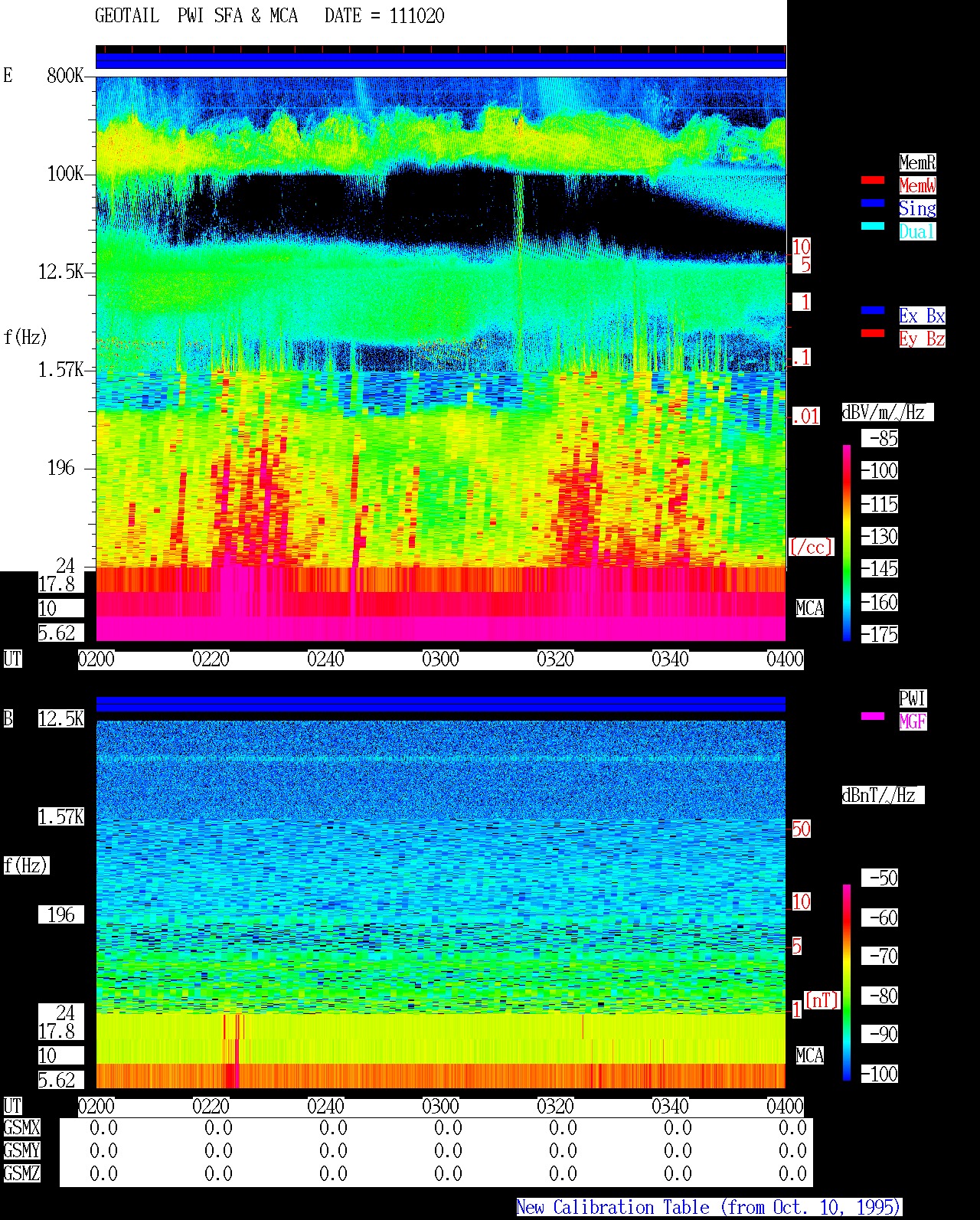Click the red Ey Bz legend swatch
Viewport: 980px width, 1220px height.
(x=873, y=334)
